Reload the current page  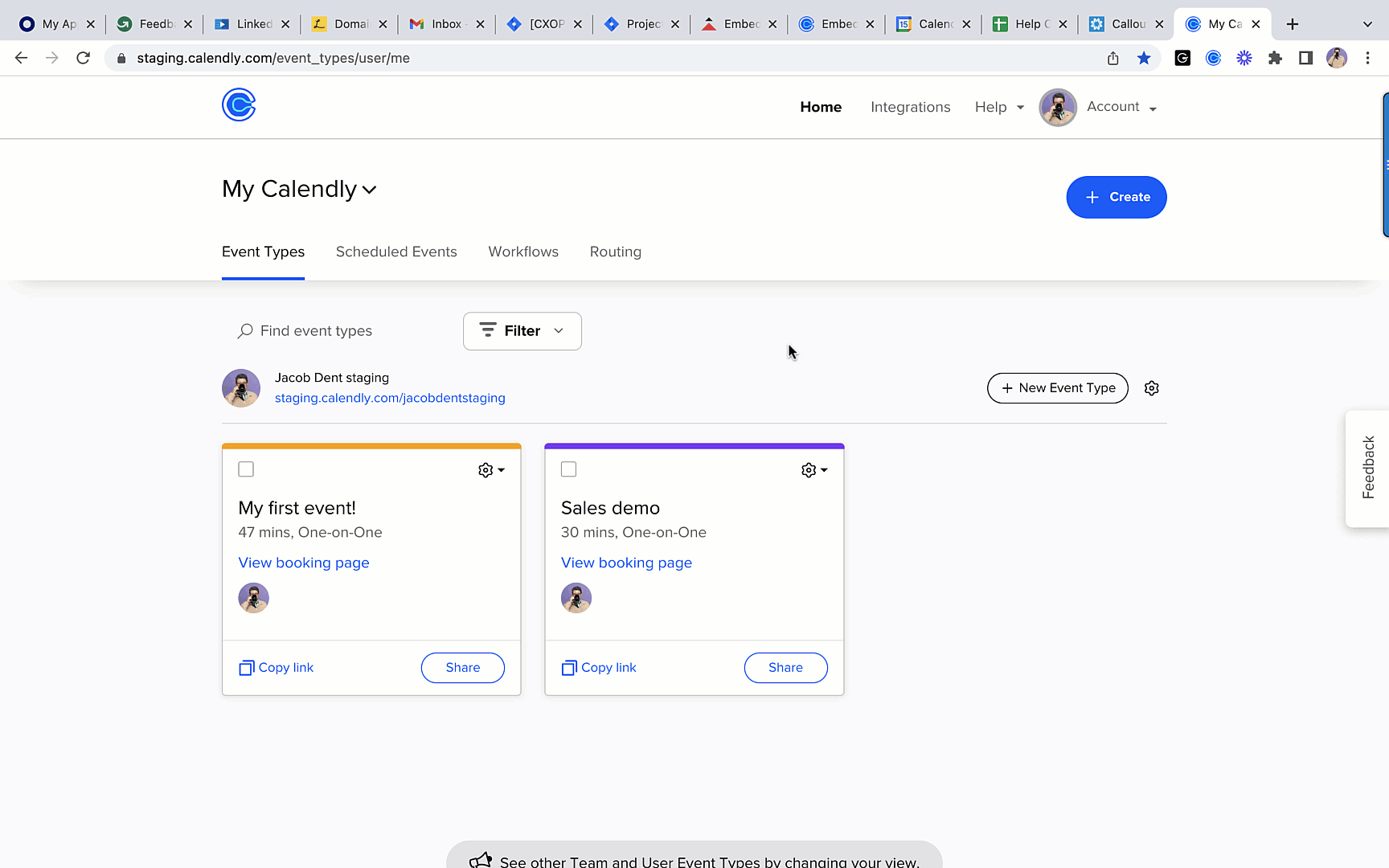tap(83, 58)
